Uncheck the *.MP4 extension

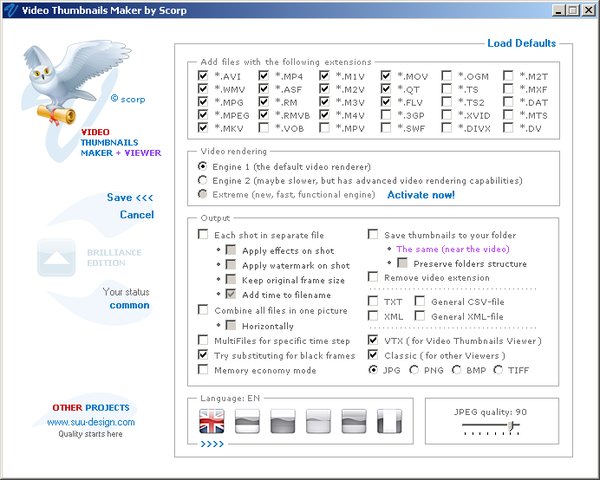[264, 75]
